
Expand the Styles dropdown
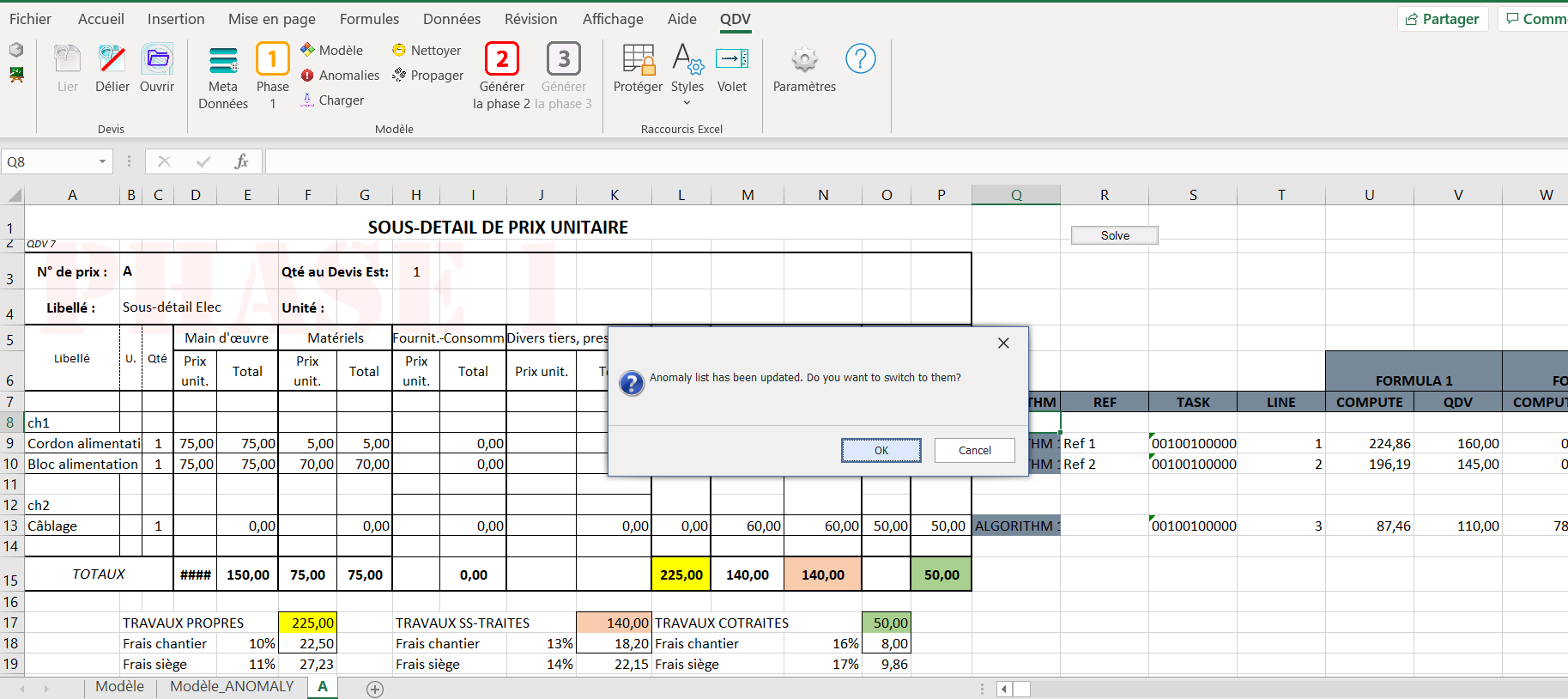point(687,103)
